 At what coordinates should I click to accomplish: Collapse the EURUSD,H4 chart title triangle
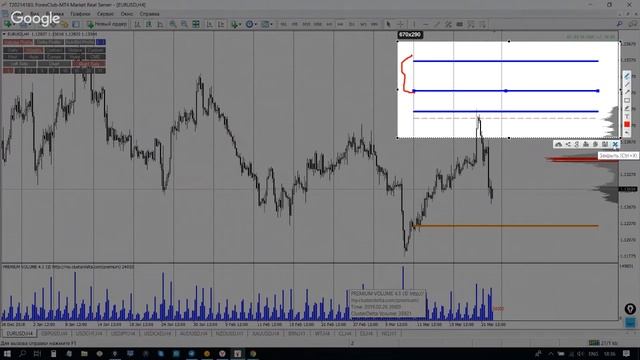pyautogui.click(x=4, y=34)
